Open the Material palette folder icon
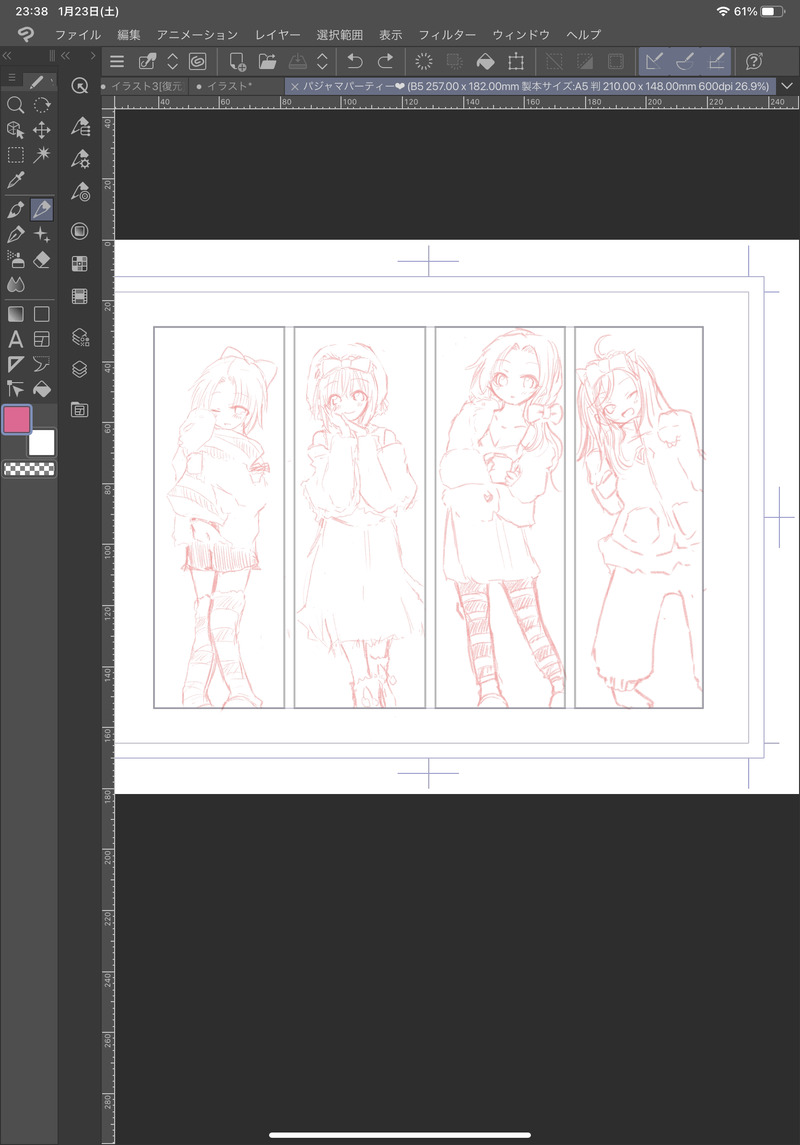The width and height of the screenshot is (800, 1145). pos(80,410)
